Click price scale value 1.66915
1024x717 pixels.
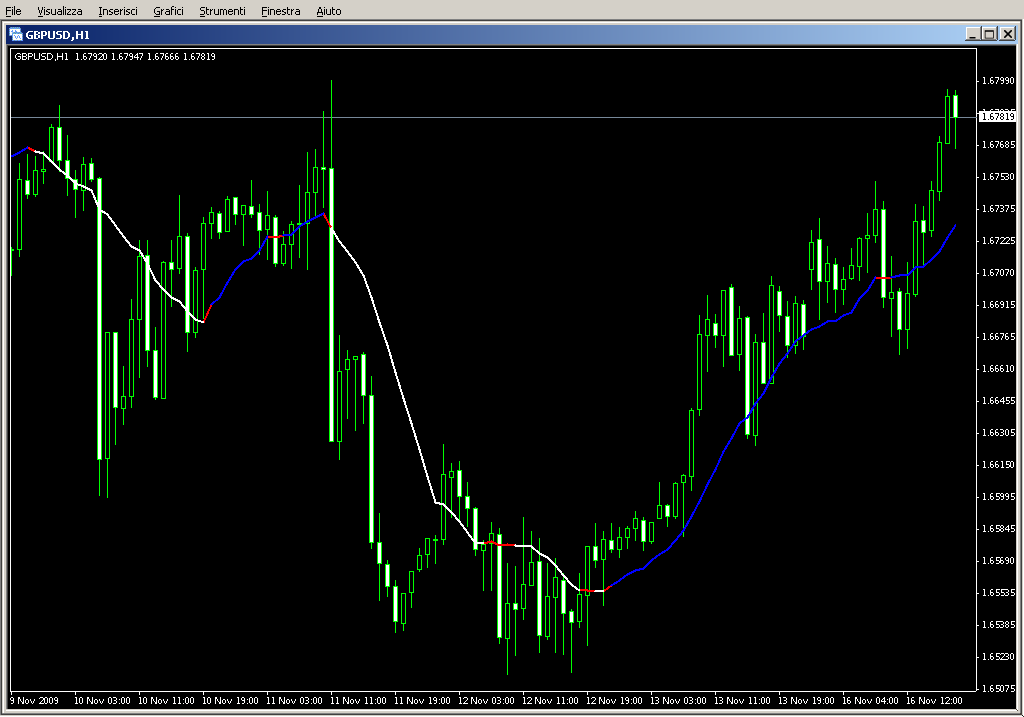pos(999,305)
